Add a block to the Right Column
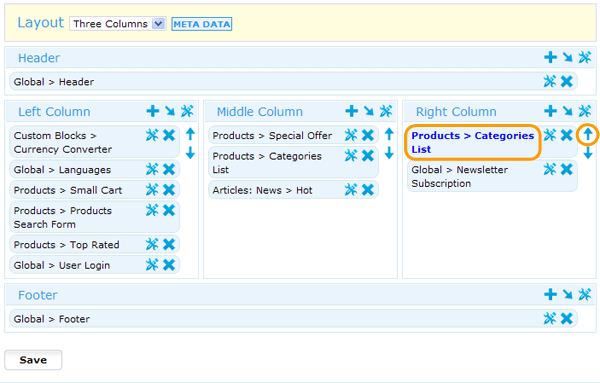 click(x=550, y=111)
